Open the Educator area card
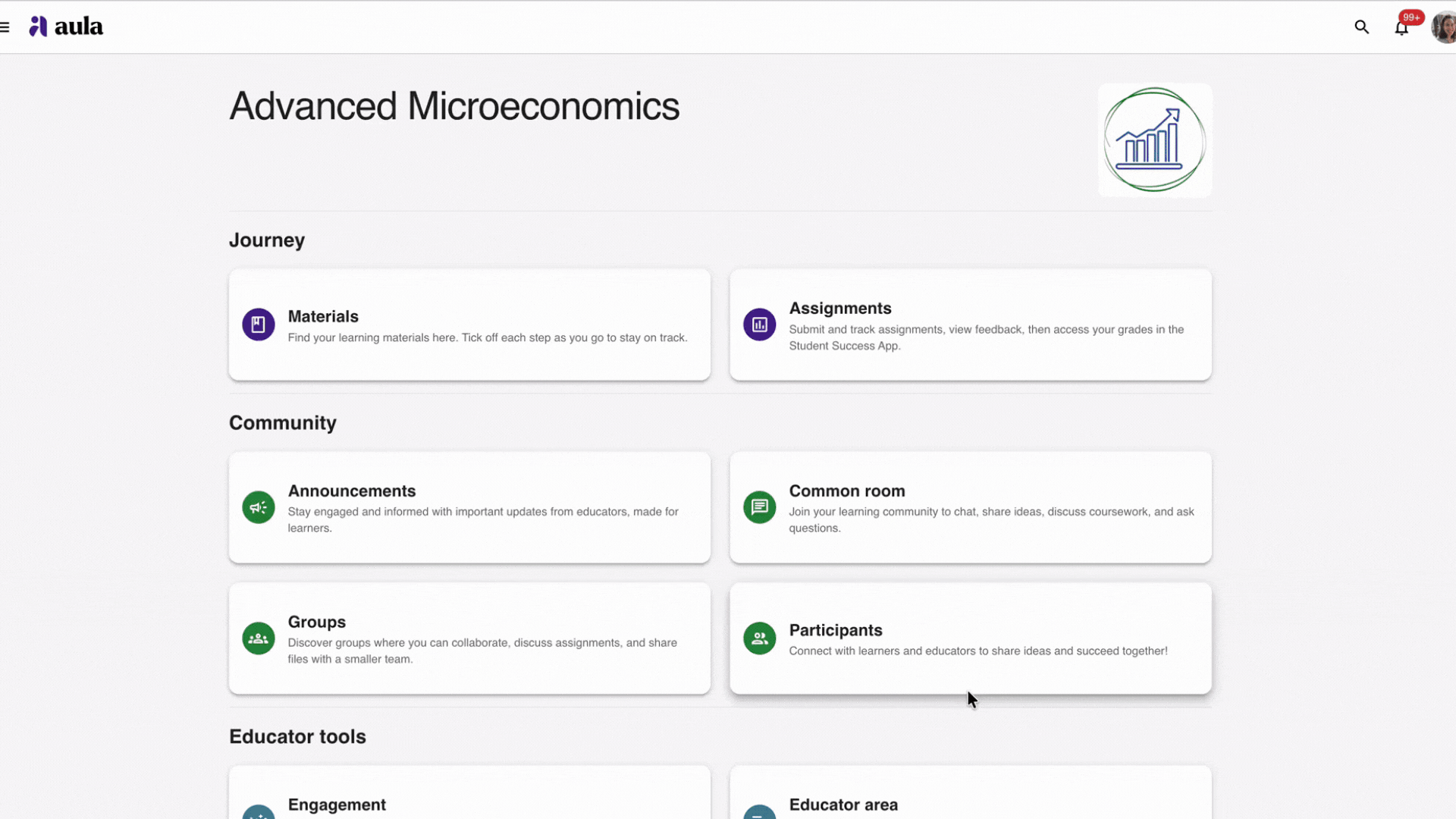 click(x=971, y=792)
